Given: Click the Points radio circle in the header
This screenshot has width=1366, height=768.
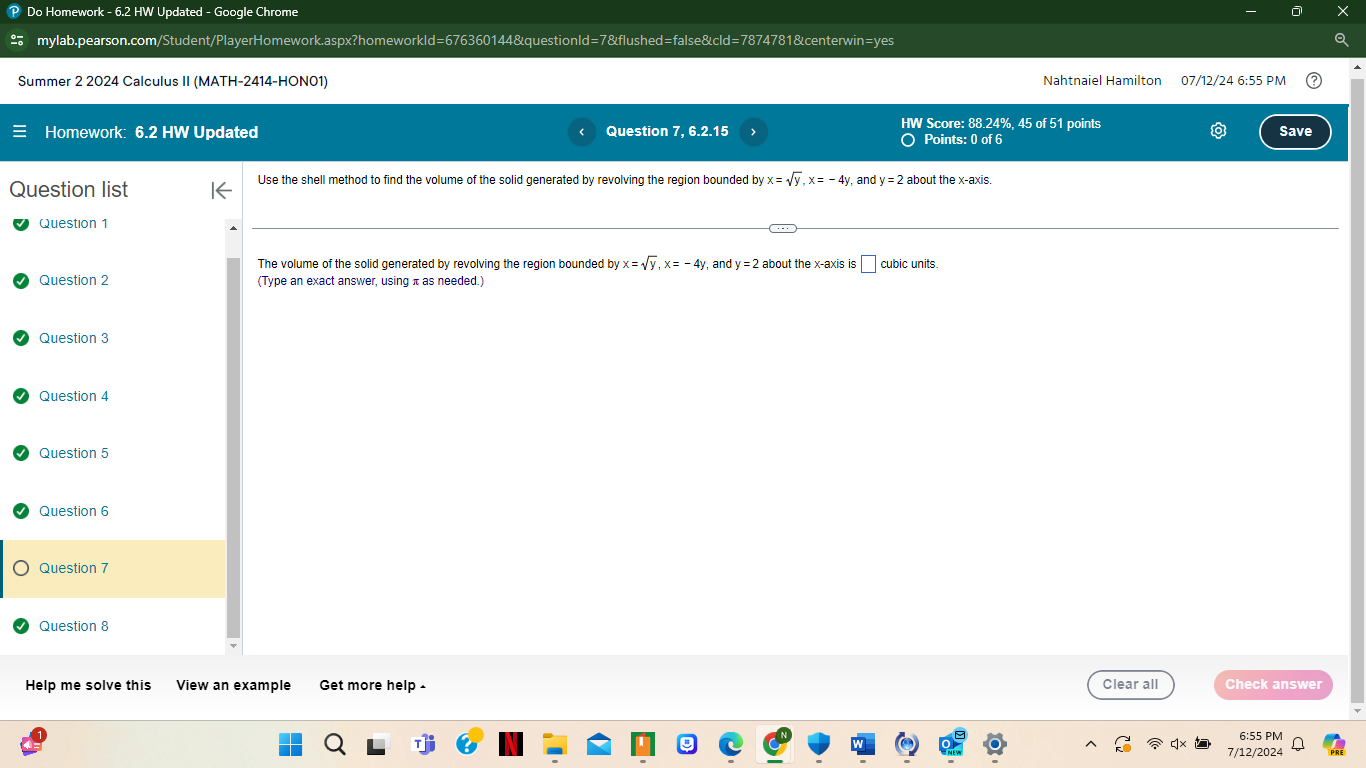Looking at the screenshot, I should point(908,140).
